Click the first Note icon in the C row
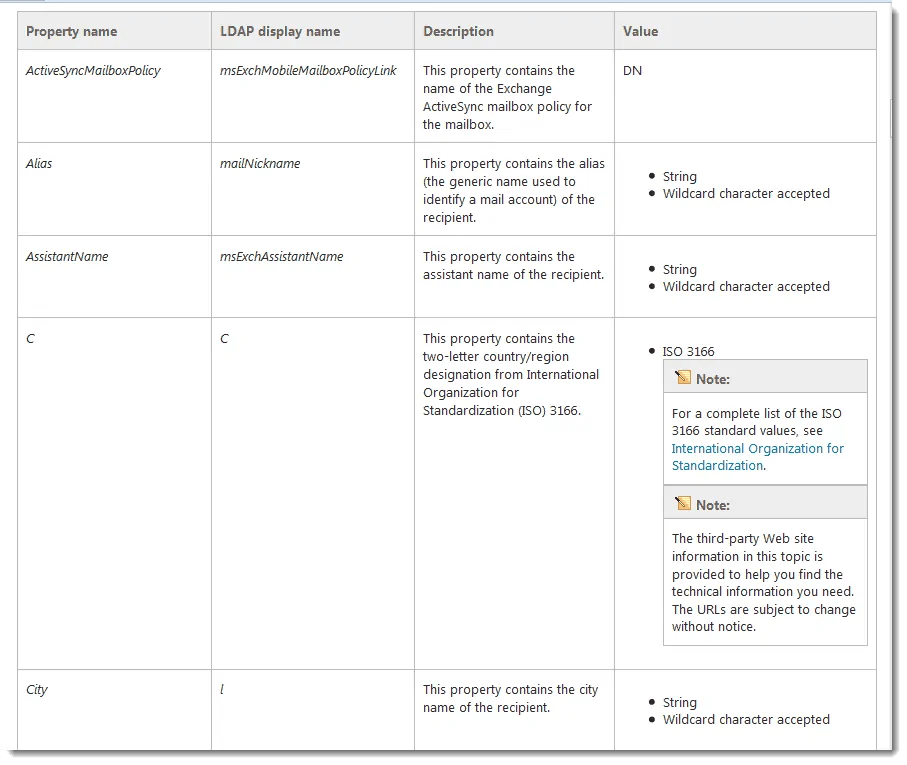The width and height of the screenshot is (907, 765). click(683, 377)
